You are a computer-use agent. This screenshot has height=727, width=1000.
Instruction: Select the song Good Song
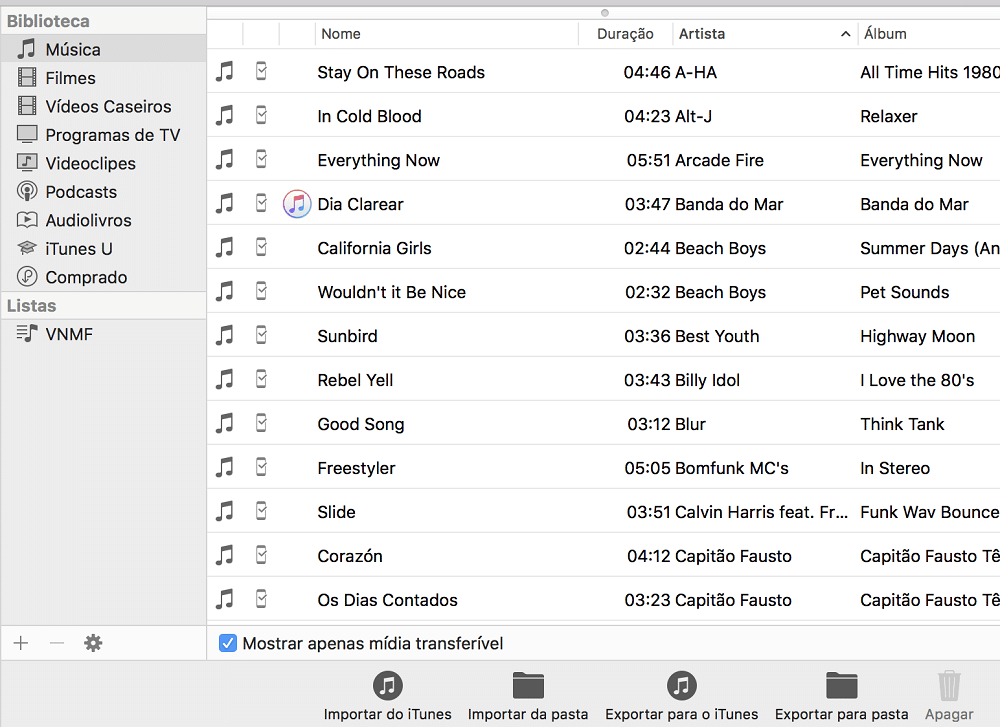[361, 424]
